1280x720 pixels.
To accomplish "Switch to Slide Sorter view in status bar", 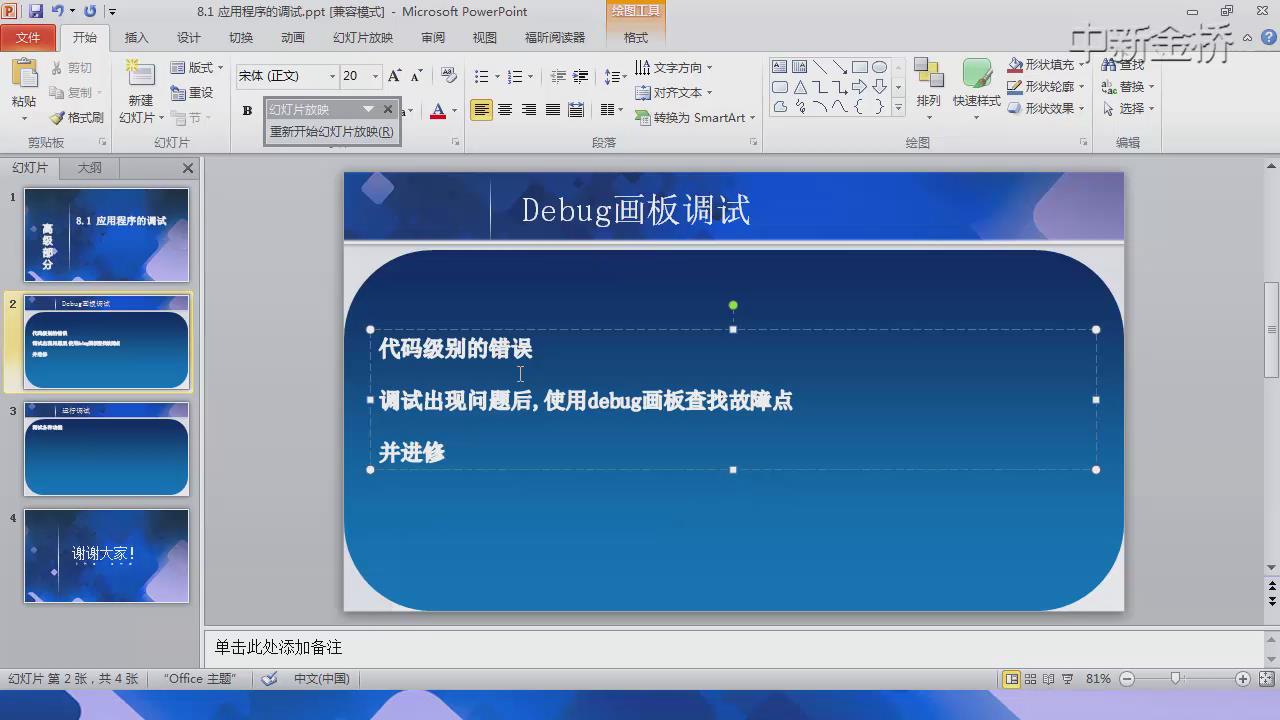I will click(x=1030, y=679).
